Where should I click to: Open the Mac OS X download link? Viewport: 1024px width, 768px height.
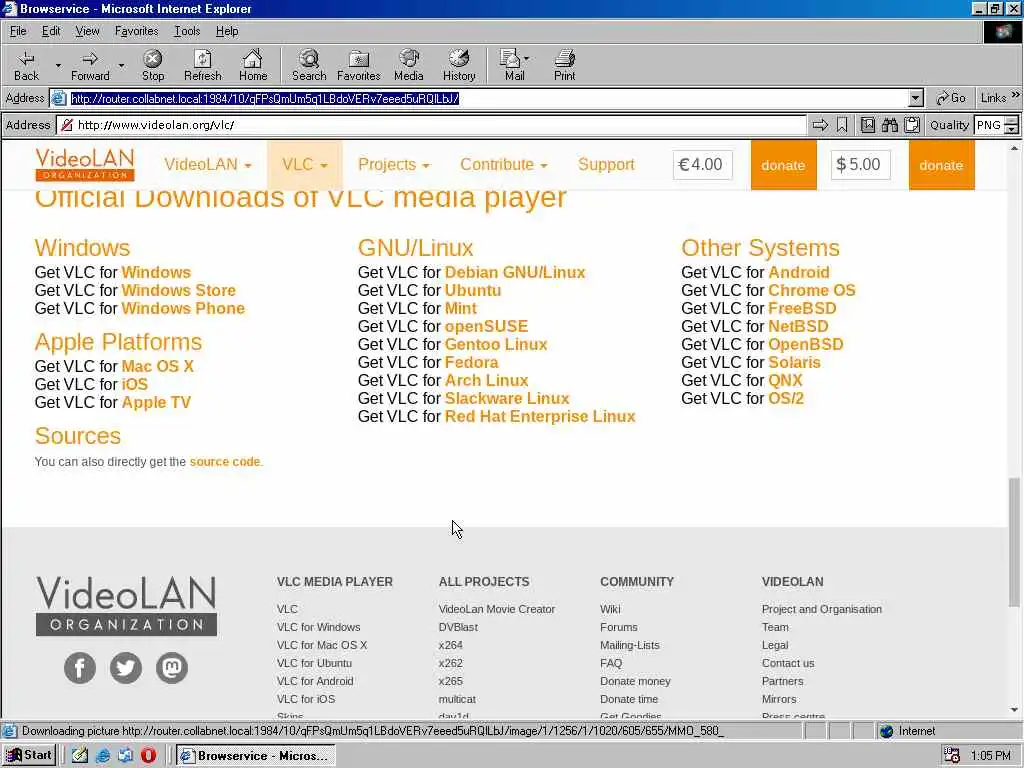[157, 366]
